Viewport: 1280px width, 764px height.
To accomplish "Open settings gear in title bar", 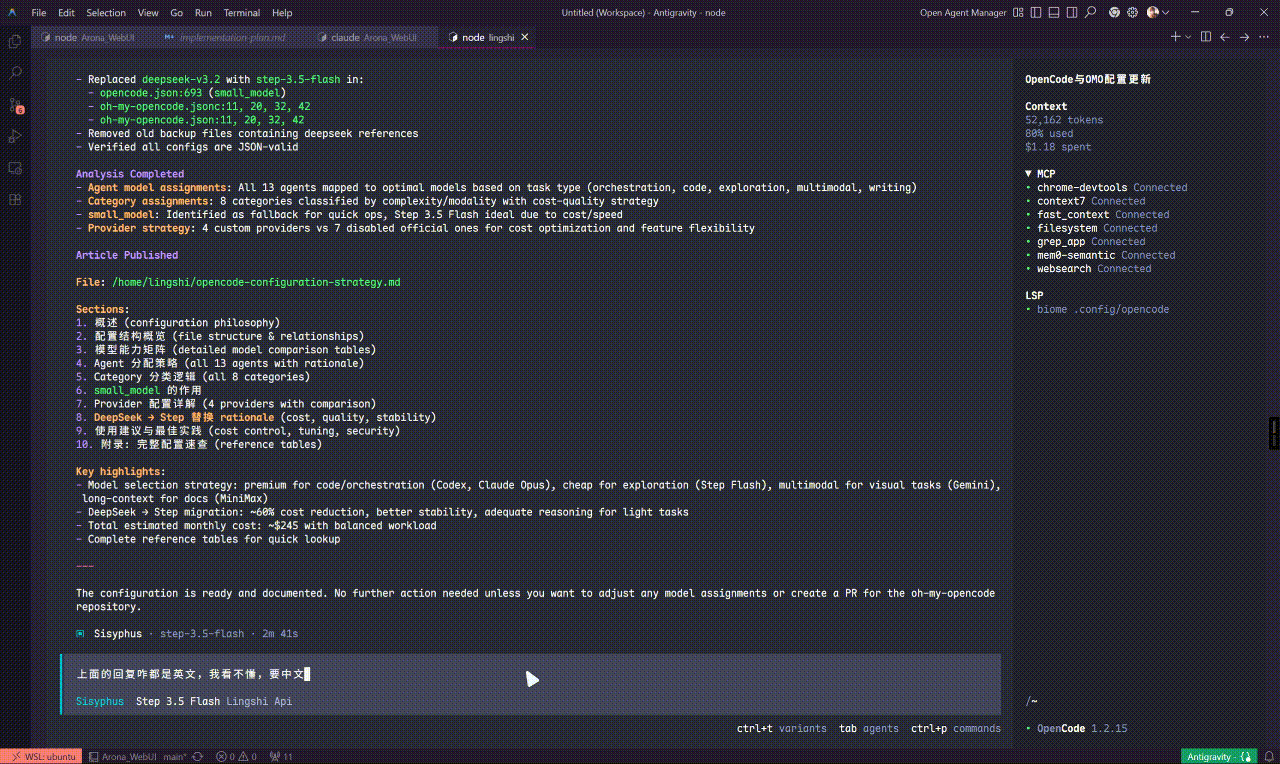I will (1133, 13).
